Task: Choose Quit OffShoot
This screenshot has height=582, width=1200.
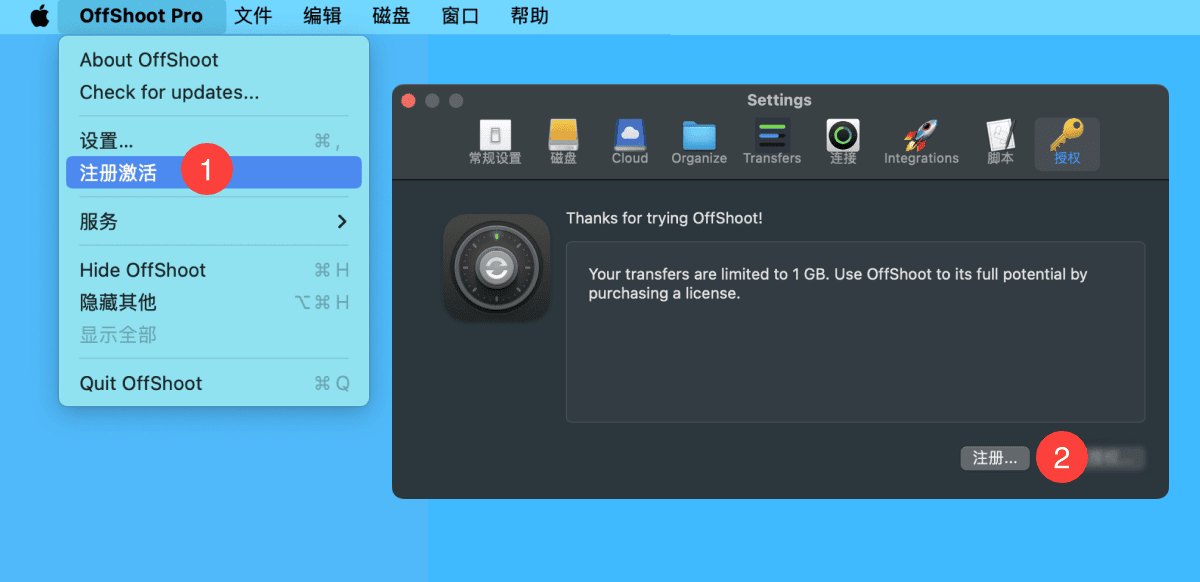Action: click(x=214, y=383)
